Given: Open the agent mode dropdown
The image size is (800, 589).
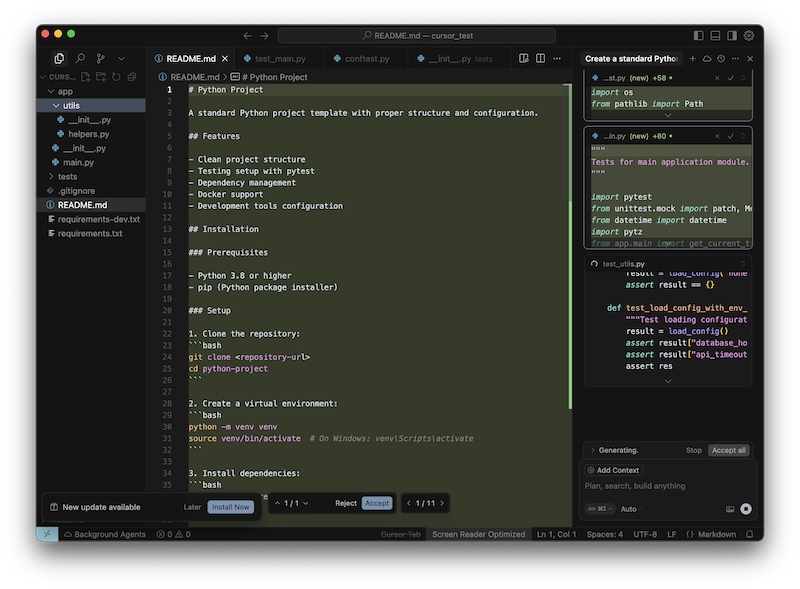Looking at the screenshot, I should pos(600,509).
